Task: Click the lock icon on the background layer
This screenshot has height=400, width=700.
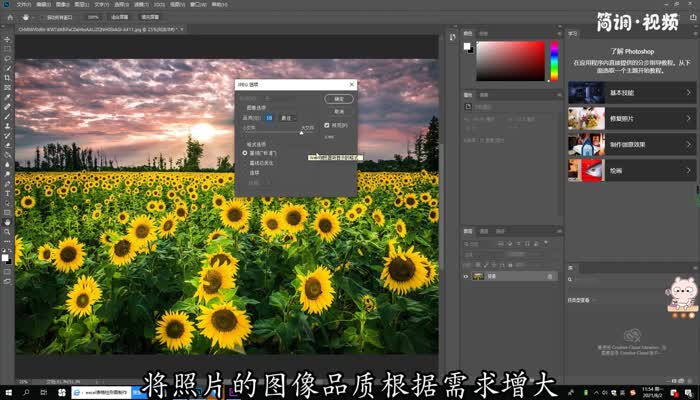Action: (x=549, y=276)
